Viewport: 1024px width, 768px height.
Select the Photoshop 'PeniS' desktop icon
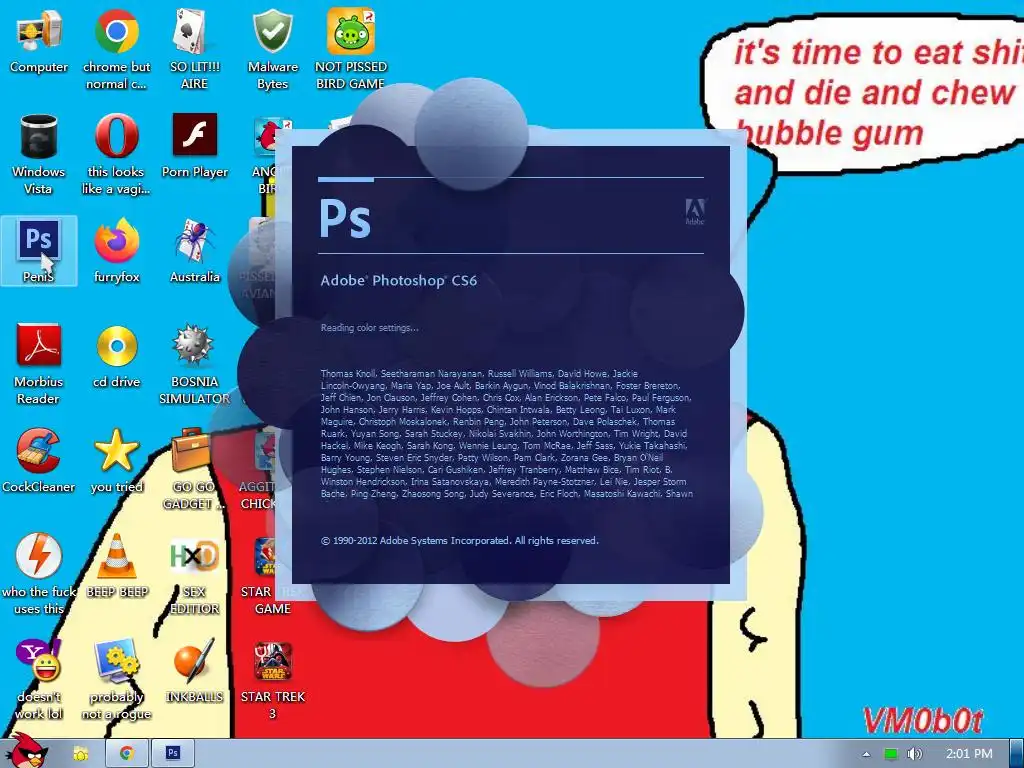(39, 251)
